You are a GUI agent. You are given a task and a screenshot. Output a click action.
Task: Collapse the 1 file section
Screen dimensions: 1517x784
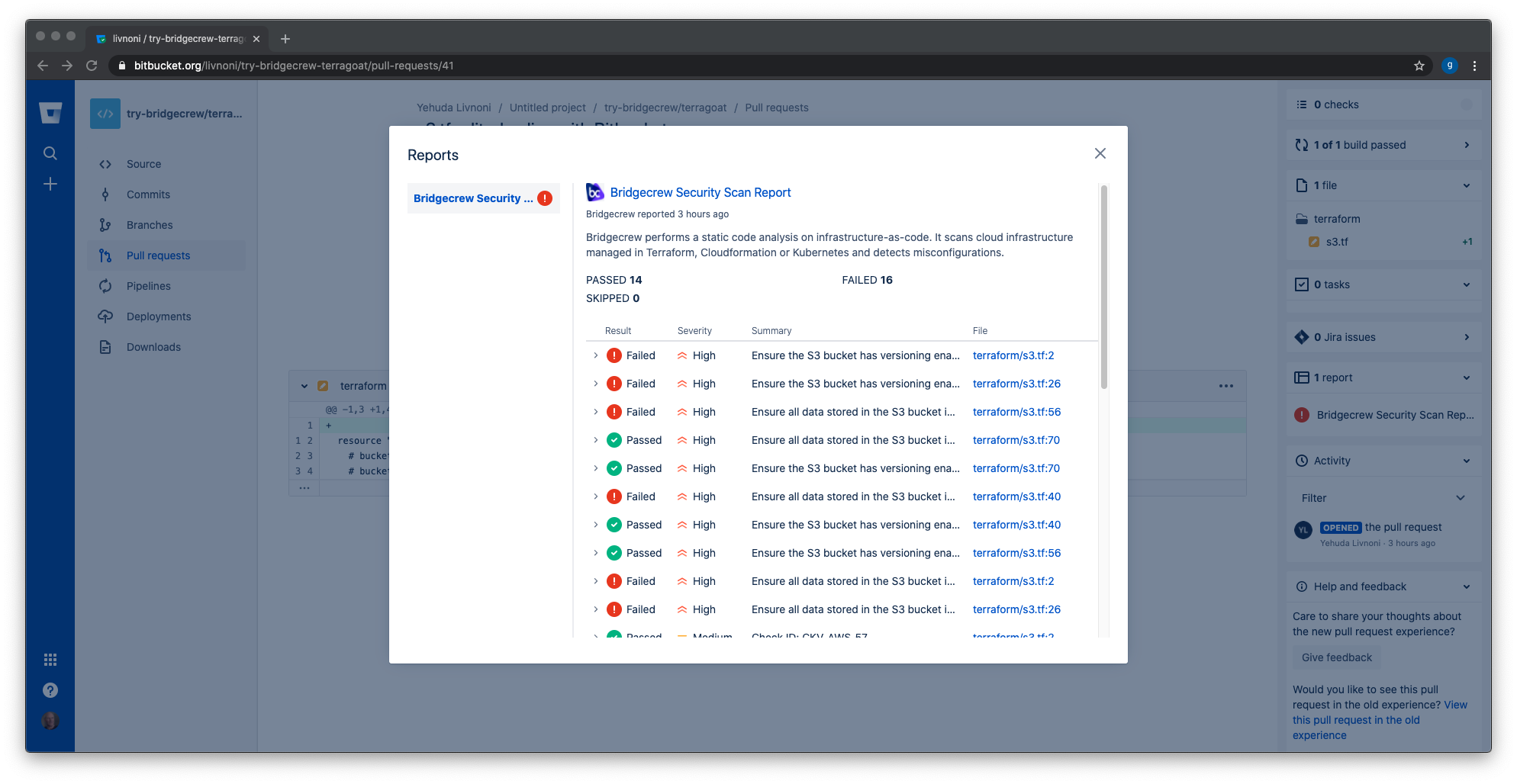pyautogui.click(x=1467, y=185)
